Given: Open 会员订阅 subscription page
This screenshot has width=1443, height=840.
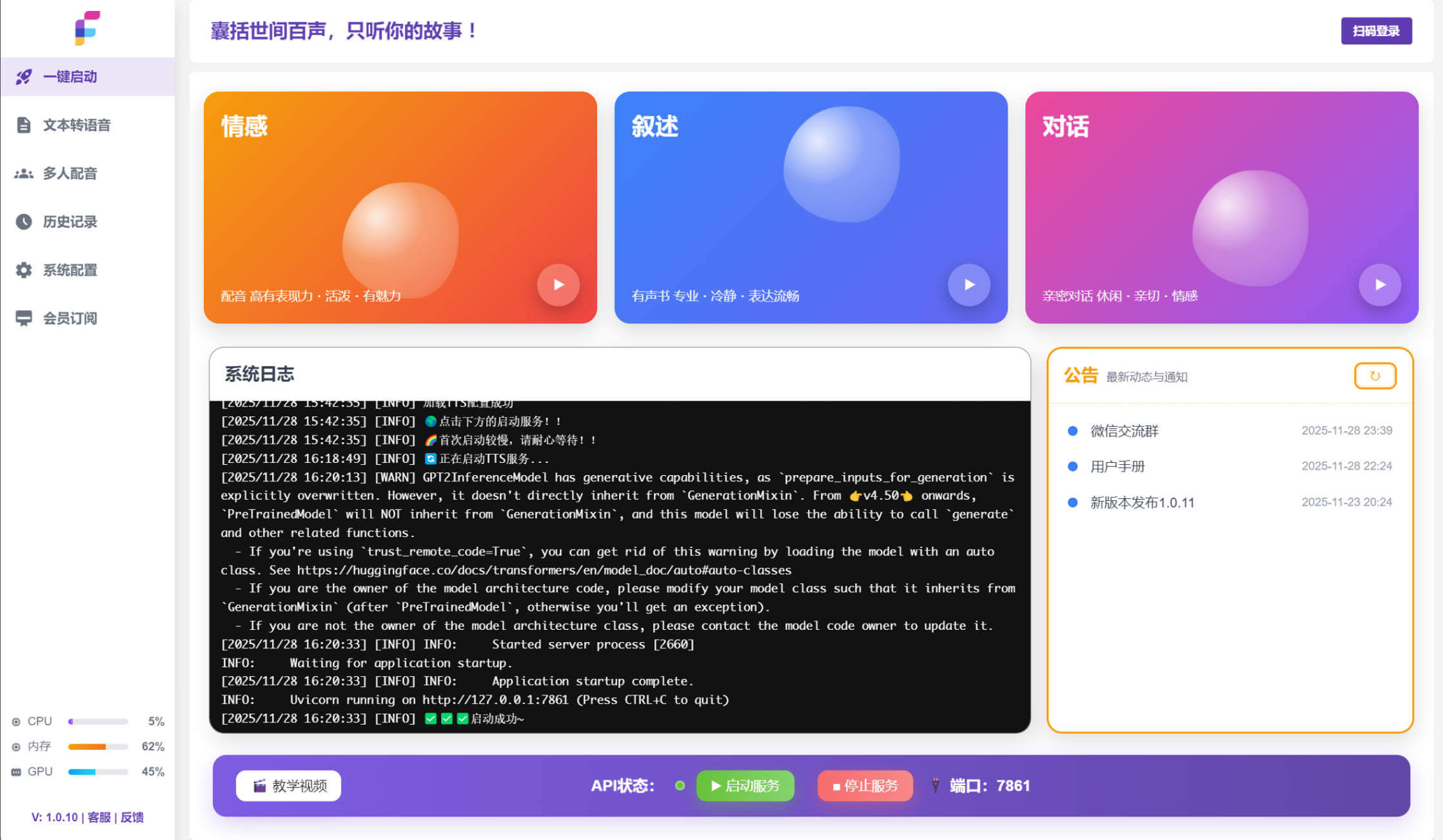Looking at the screenshot, I should [70, 318].
